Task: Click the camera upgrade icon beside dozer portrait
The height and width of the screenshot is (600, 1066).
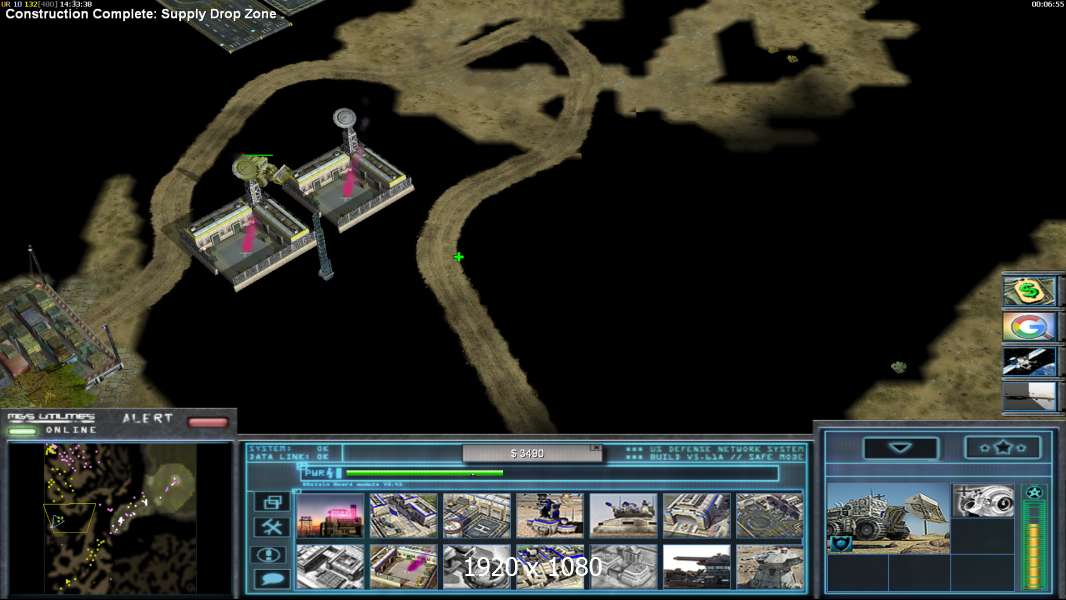Action: [x=982, y=501]
